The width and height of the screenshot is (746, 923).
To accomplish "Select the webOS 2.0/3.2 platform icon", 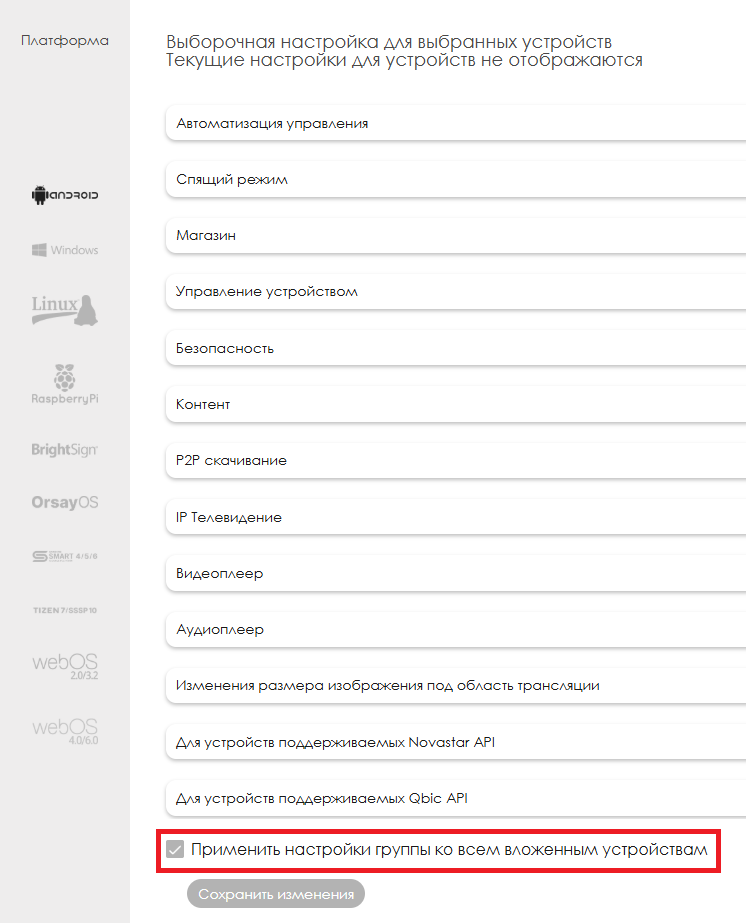I will pyautogui.click(x=65, y=668).
